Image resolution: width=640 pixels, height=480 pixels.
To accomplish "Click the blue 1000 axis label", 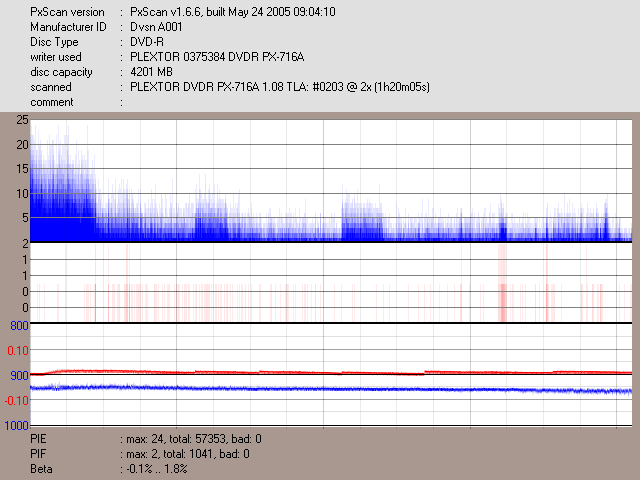I will (x=17, y=426).
